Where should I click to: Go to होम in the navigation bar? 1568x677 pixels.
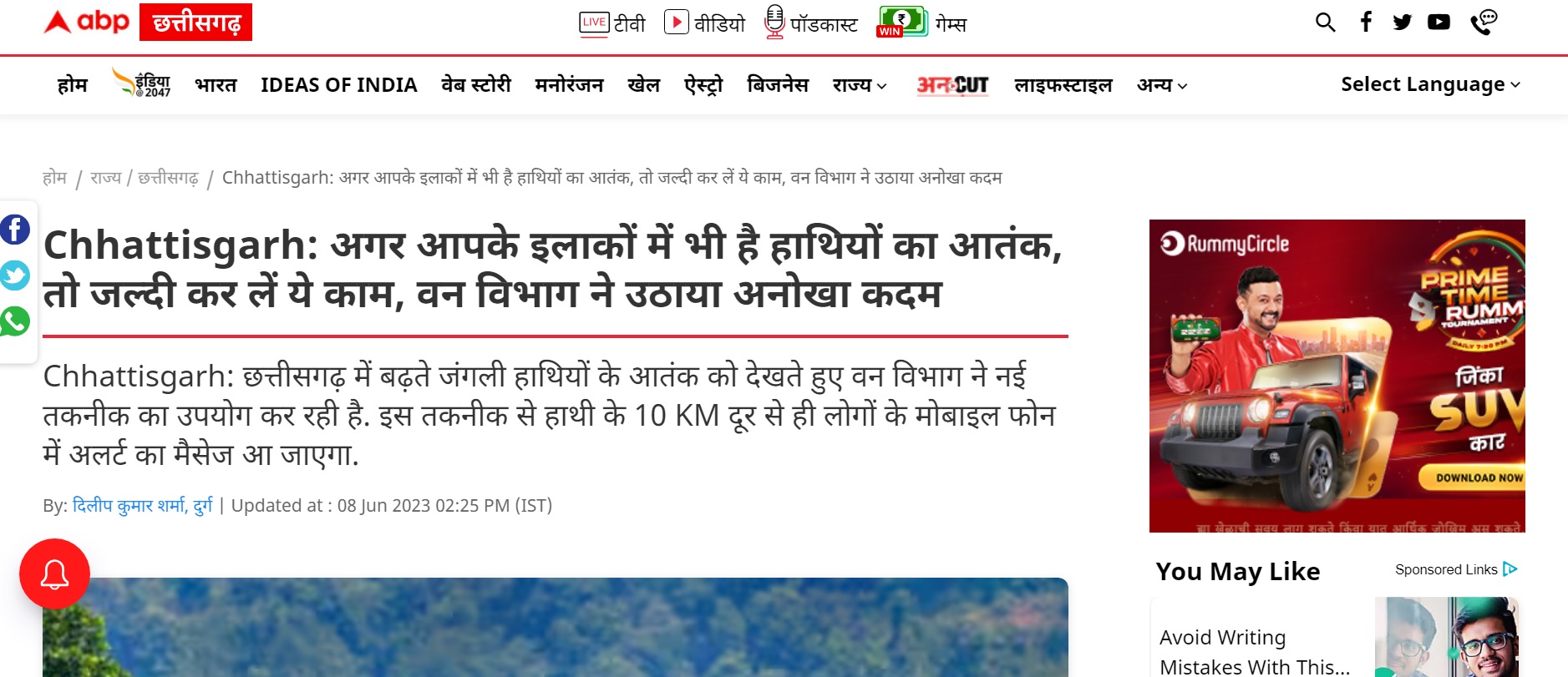[73, 84]
